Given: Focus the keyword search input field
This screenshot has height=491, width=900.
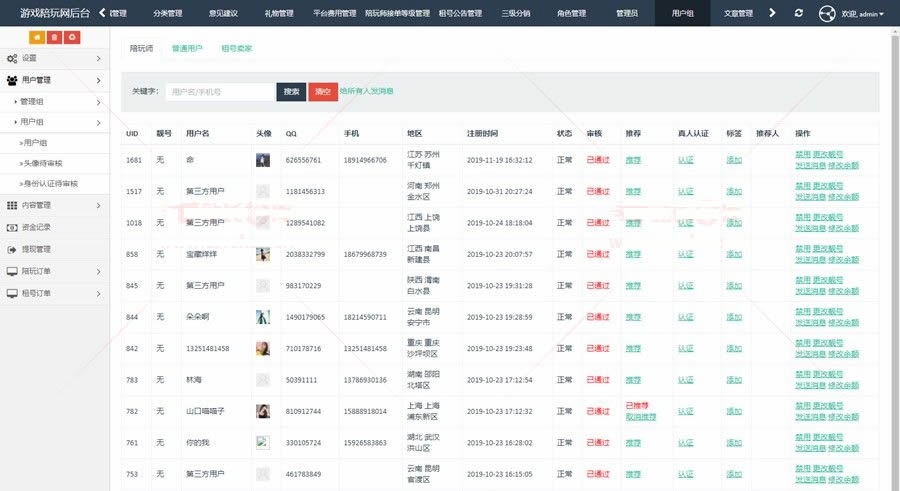Looking at the screenshot, I should 220,91.
